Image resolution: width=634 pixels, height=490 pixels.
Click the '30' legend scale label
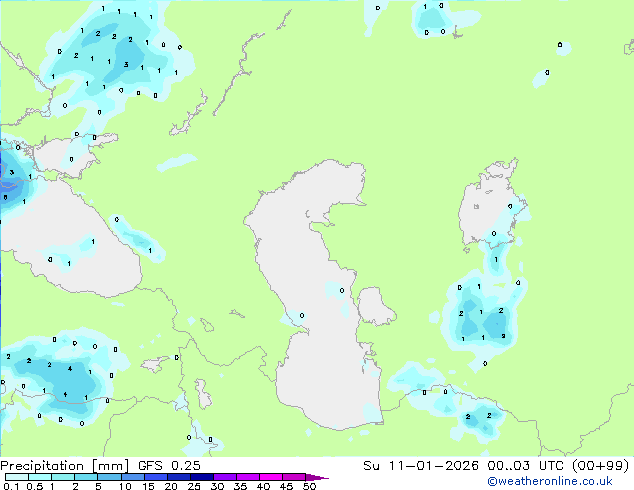217,486
